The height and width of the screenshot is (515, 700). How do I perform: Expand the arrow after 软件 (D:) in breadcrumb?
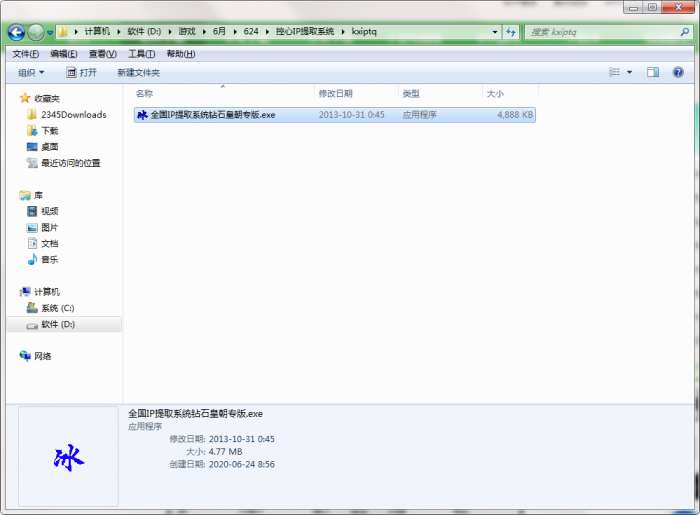point(170,32)
